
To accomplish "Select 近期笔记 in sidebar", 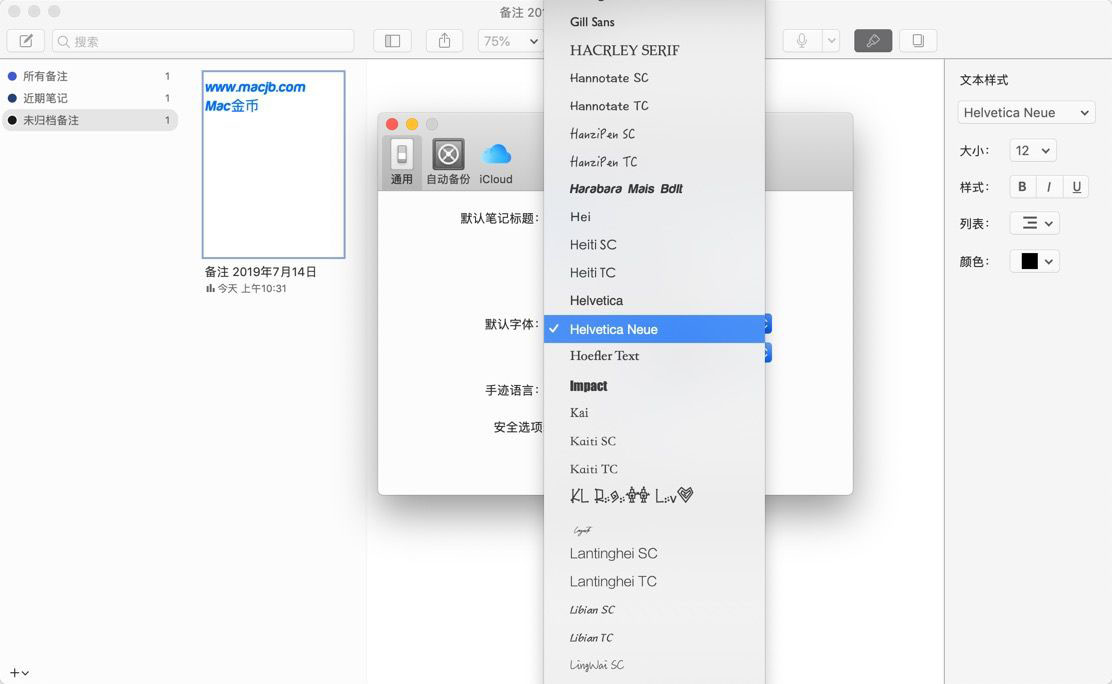I will 89,98.
